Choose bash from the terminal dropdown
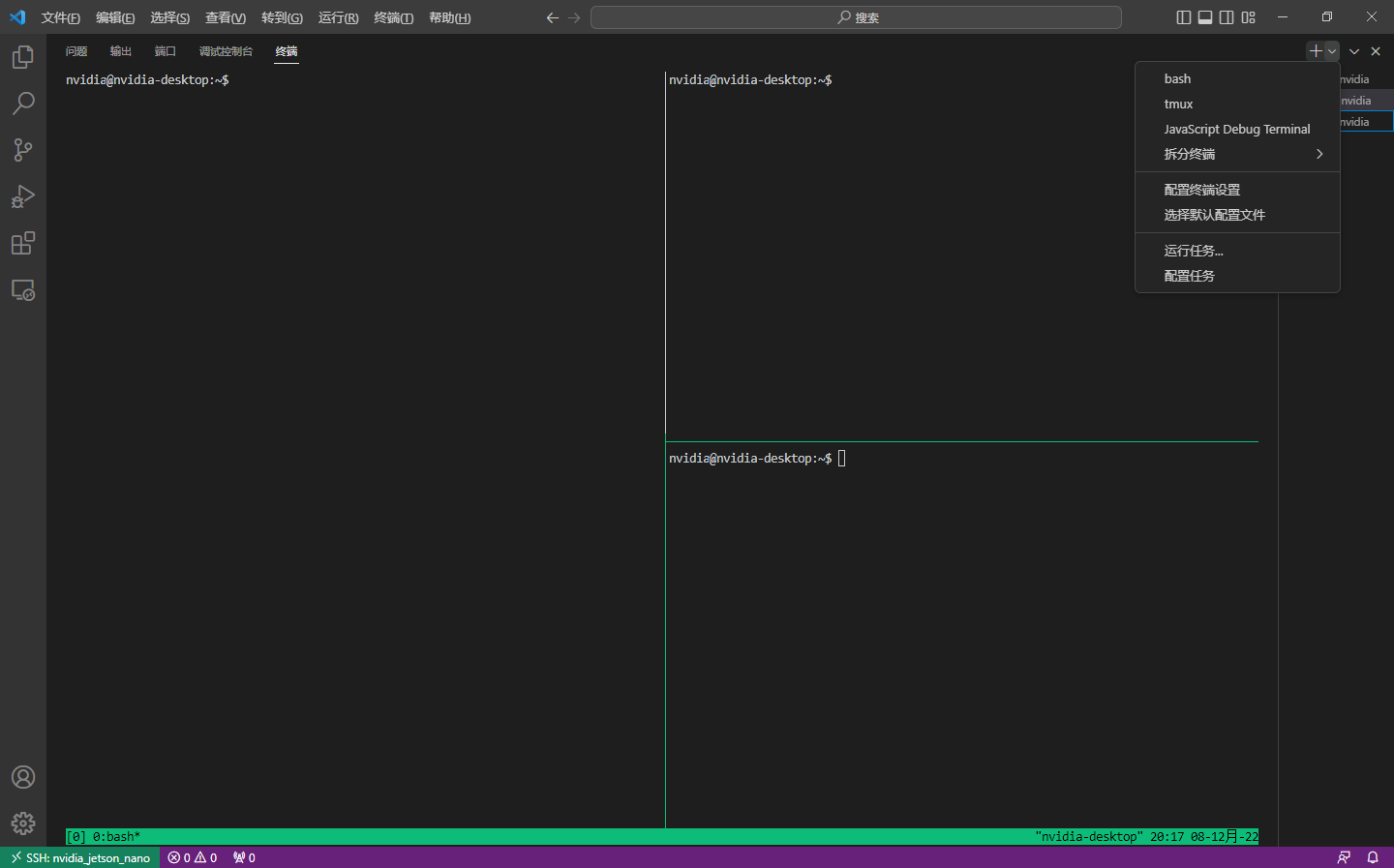 (x=1237, y=78)
